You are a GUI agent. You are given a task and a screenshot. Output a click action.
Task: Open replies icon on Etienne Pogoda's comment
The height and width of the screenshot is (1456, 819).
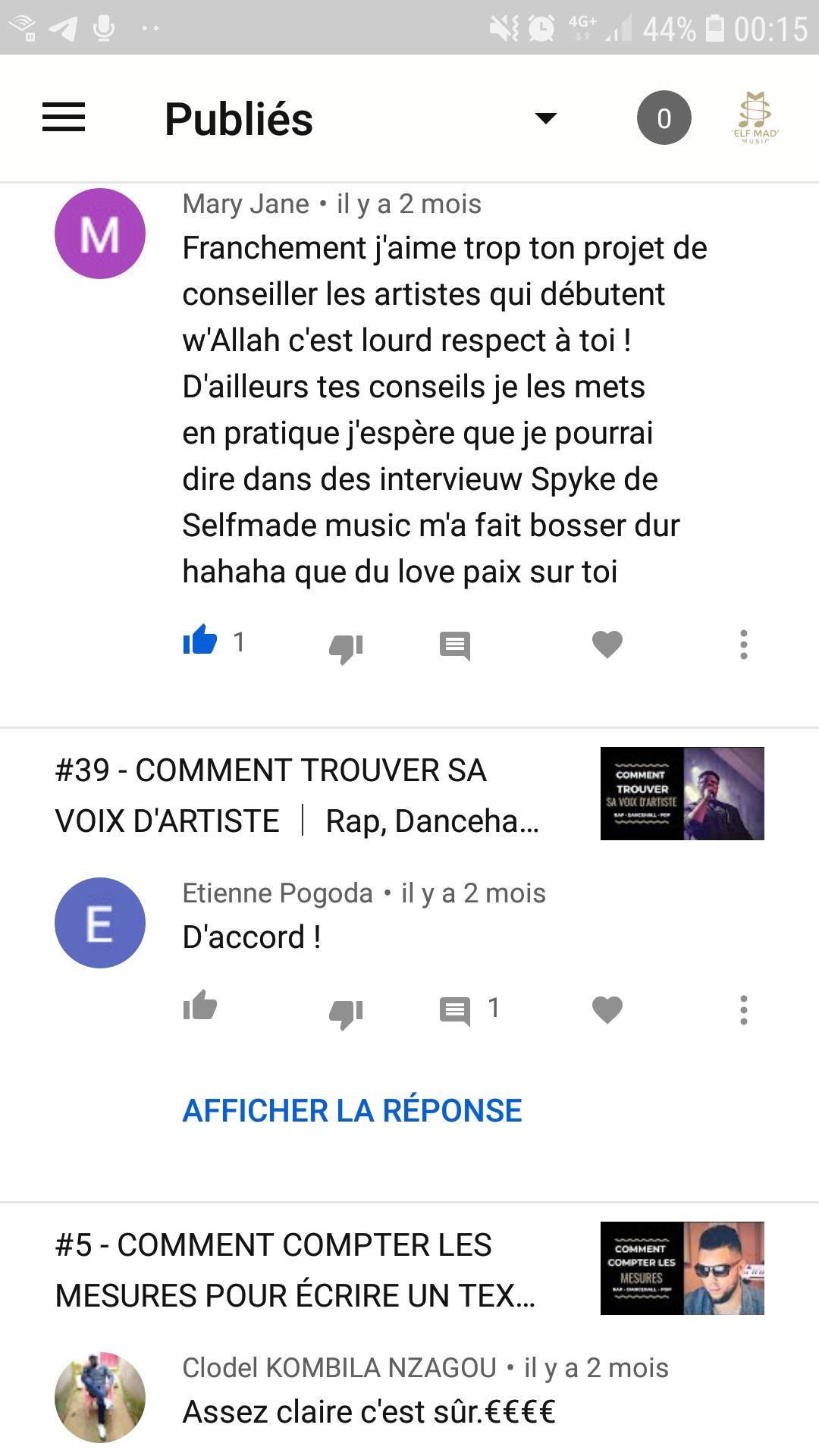click(x=455, y=1011)
